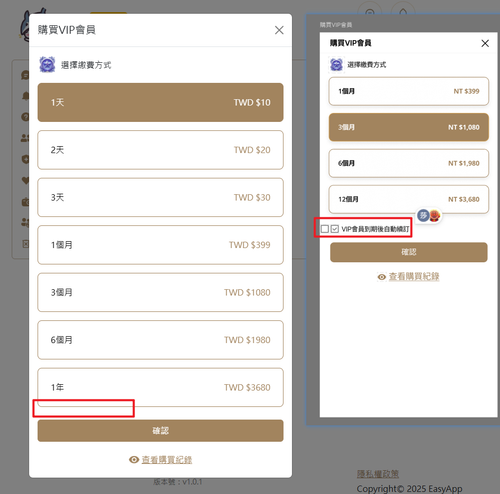Viewport: 500px width, 494px height.
Task: Click the red cartoon avatar badge
Action: coord(435,216)
